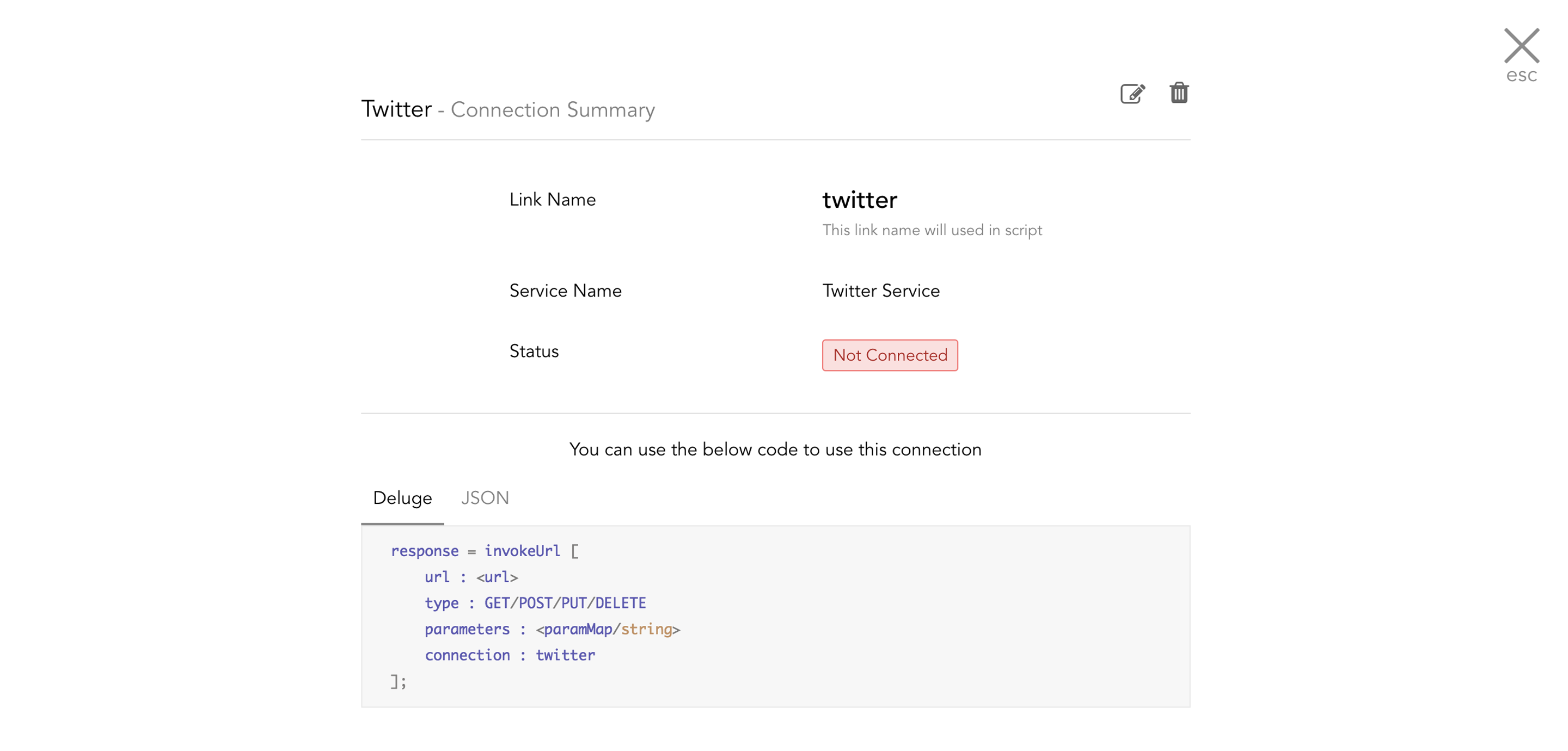Click the GET/POST/PUT/DELETE type line
The image size is (1568, 751).
pos(535,603)
